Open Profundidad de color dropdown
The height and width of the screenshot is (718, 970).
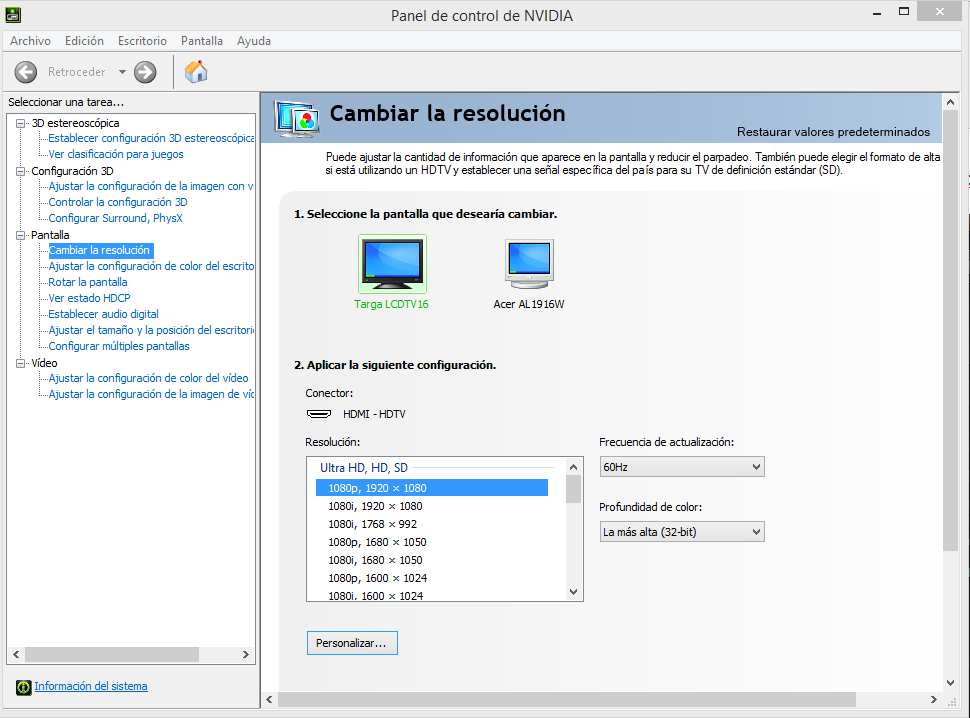[x=682, y=532]
